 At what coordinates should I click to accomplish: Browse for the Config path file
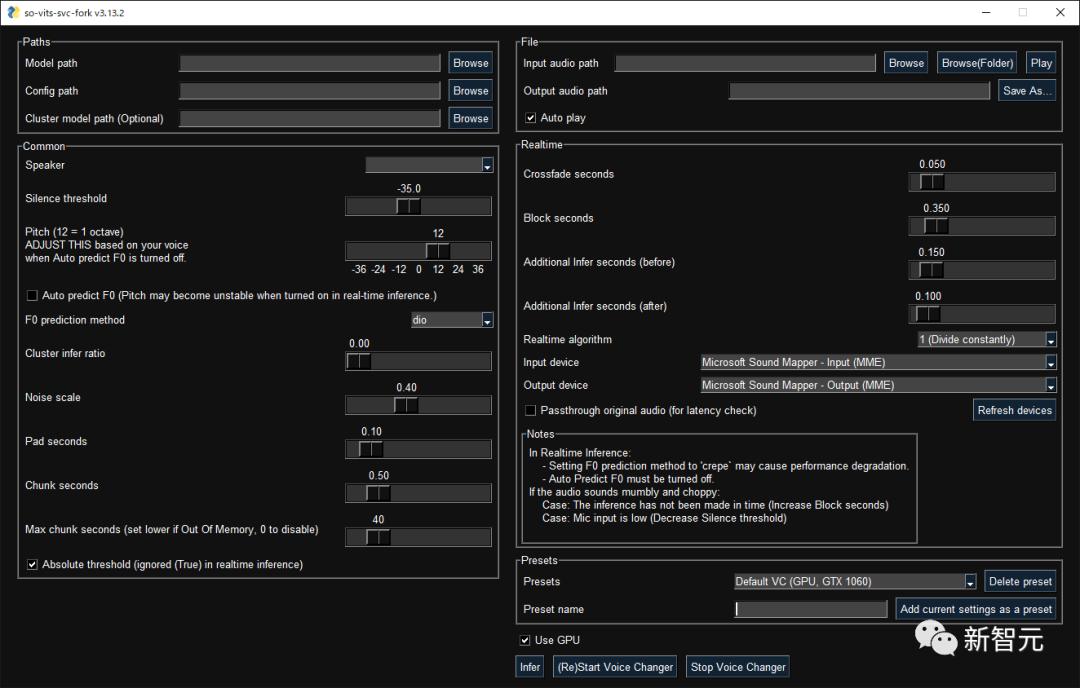(x=470, y=91)
